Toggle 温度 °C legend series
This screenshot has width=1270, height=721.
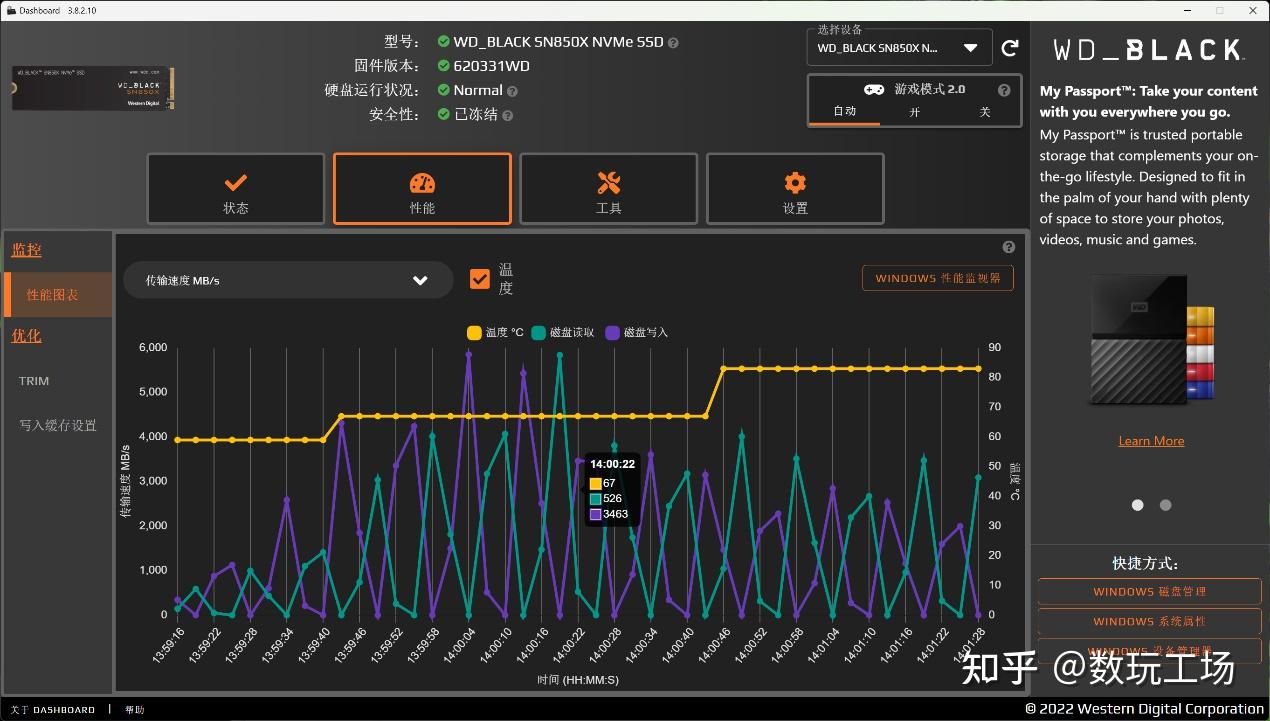point(495,332)
